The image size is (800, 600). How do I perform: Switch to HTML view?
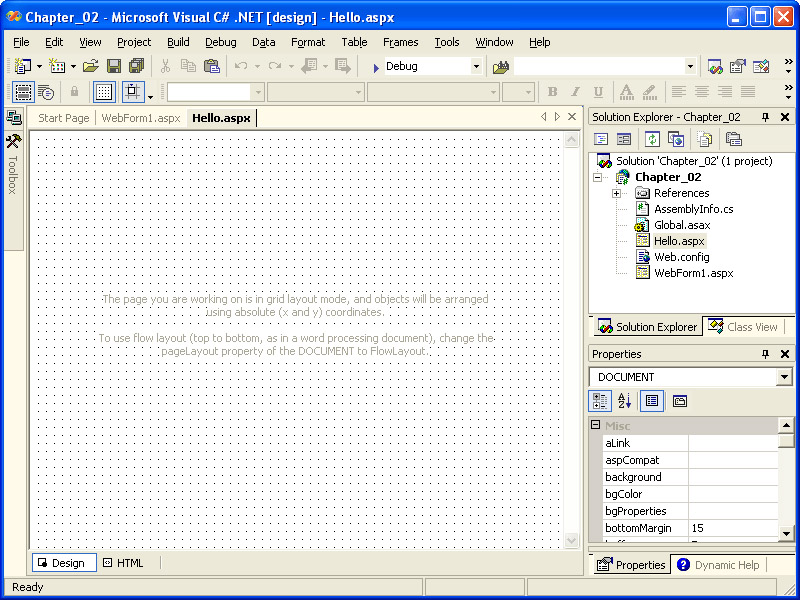123,563
